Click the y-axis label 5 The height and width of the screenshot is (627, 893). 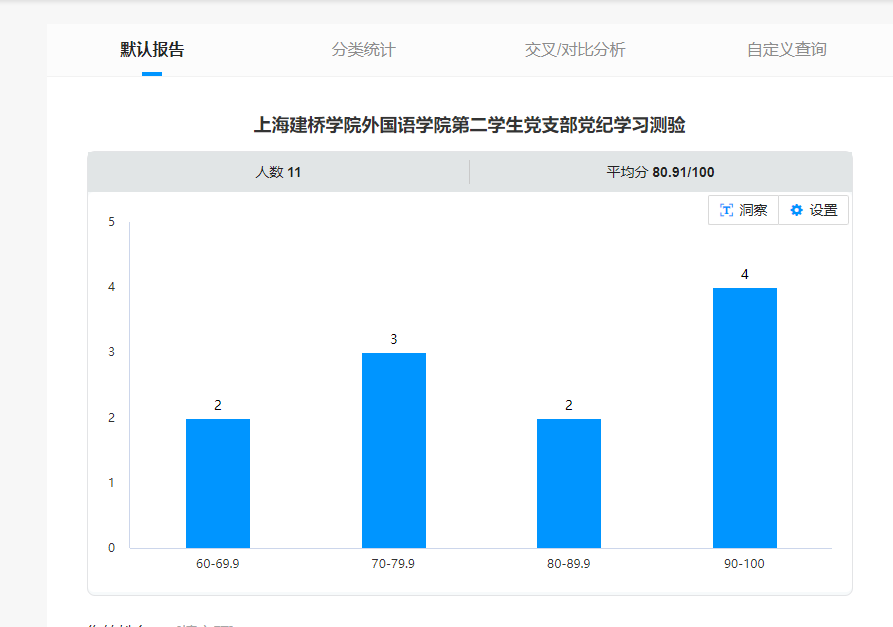(112, 222)
